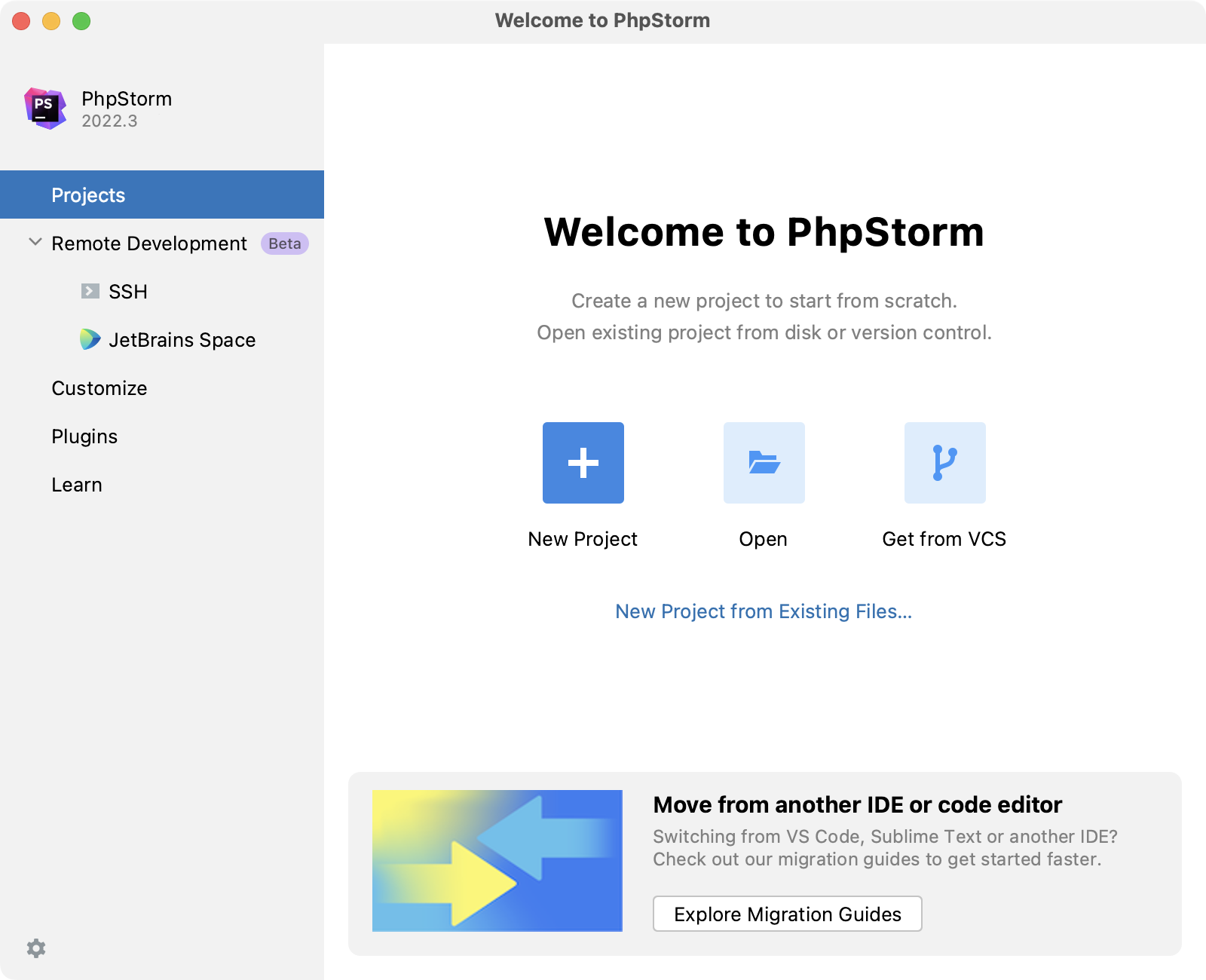The height and width of the screenshot is (980, 1206).
Task: Collapse the Remote Development section
Action: 35,243
